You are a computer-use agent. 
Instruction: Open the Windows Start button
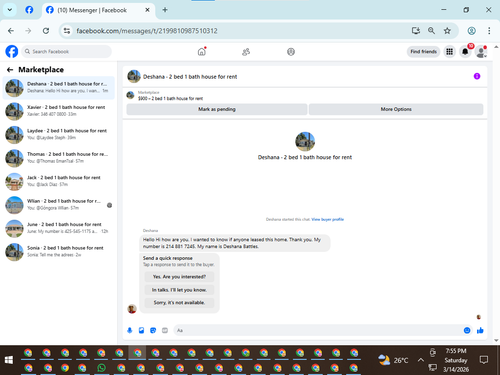point(9,360)
